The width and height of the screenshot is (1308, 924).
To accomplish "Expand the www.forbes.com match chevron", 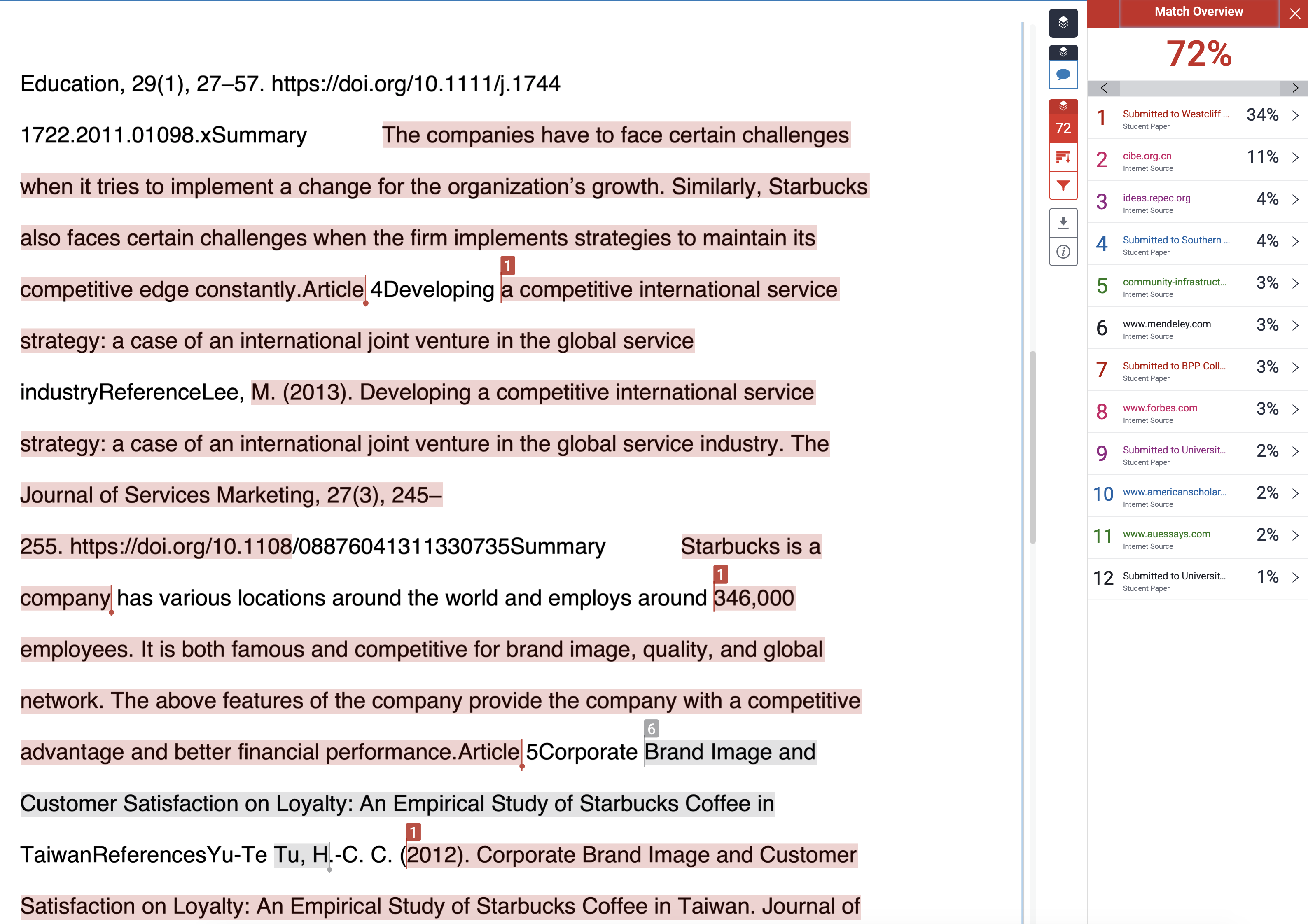I will (x=1295, y=410).
